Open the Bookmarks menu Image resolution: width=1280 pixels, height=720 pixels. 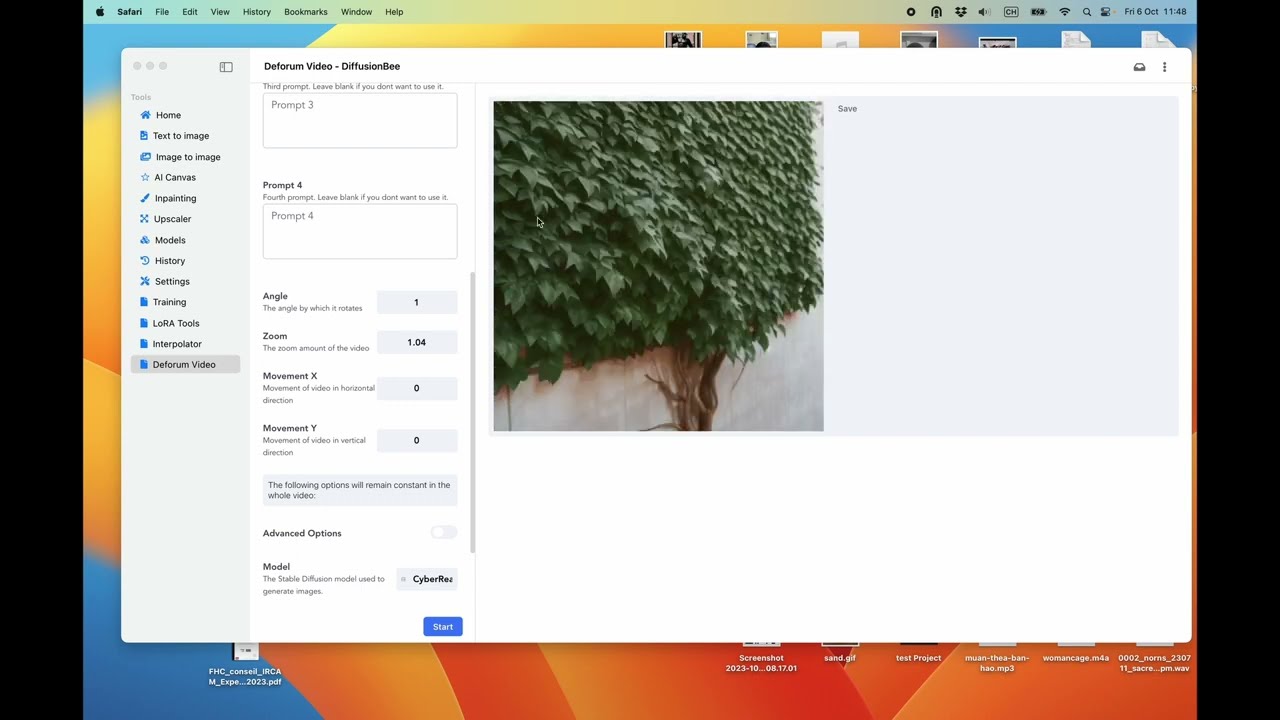click(306, 12)
